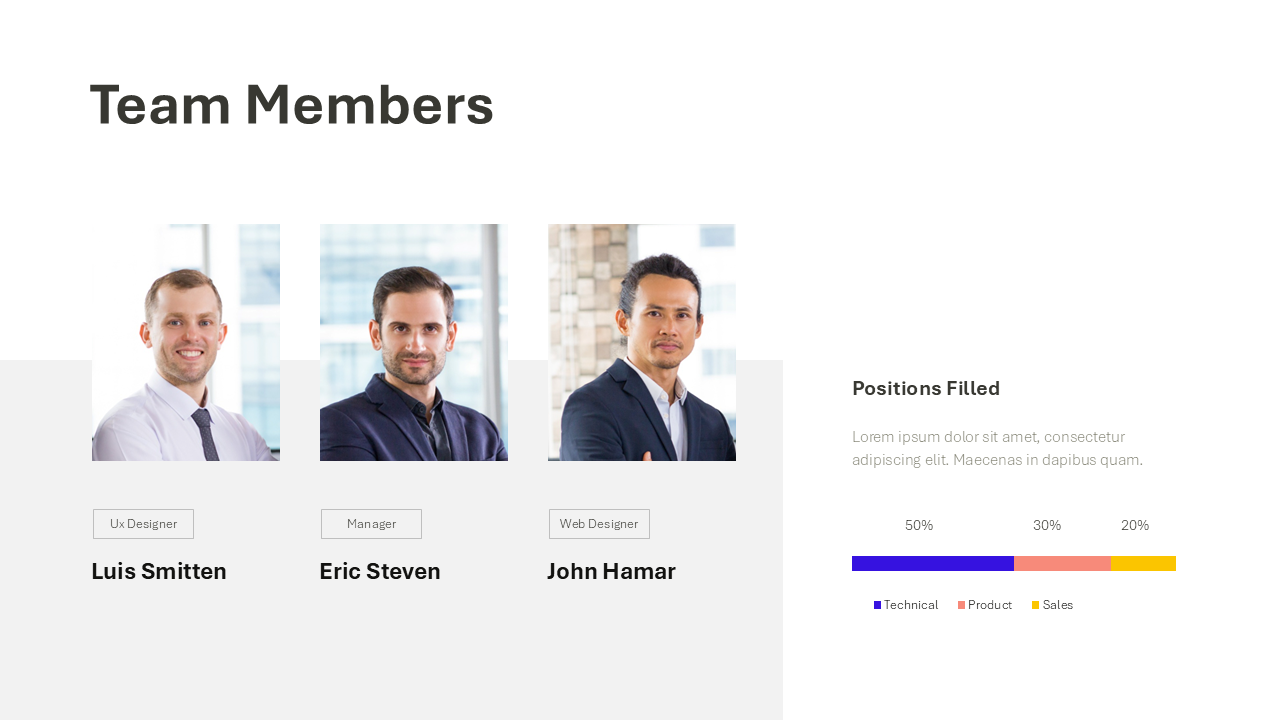Select the John Hamar name text
The height and width of the screenshot is (720, 1280).
tap(611, 571)
